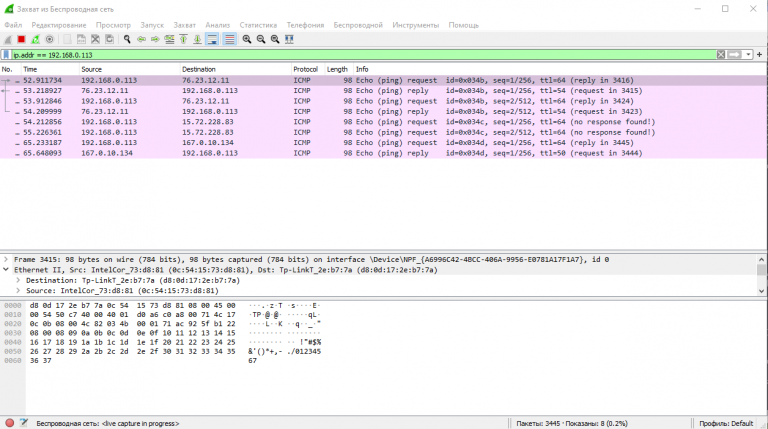Clear the display filter with X
768x429 pixels.
click(721, 55)
